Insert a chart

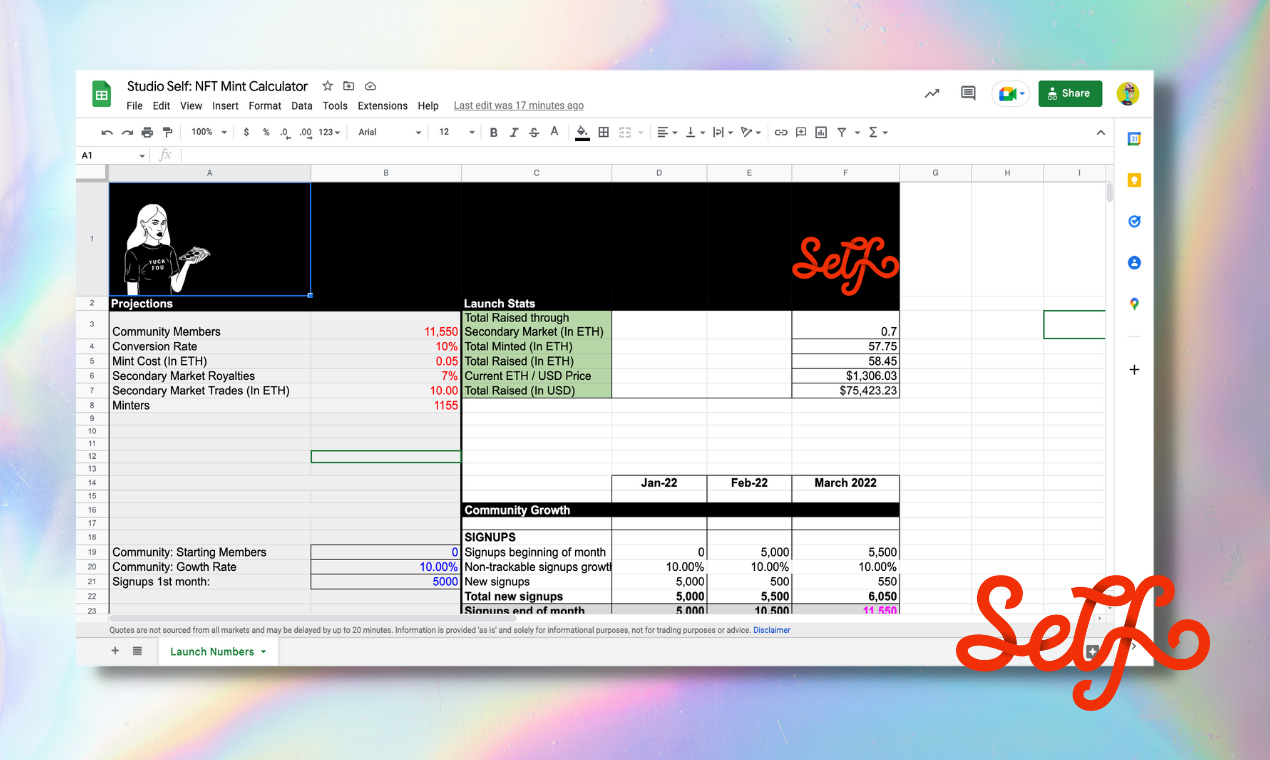coord(821,132)
